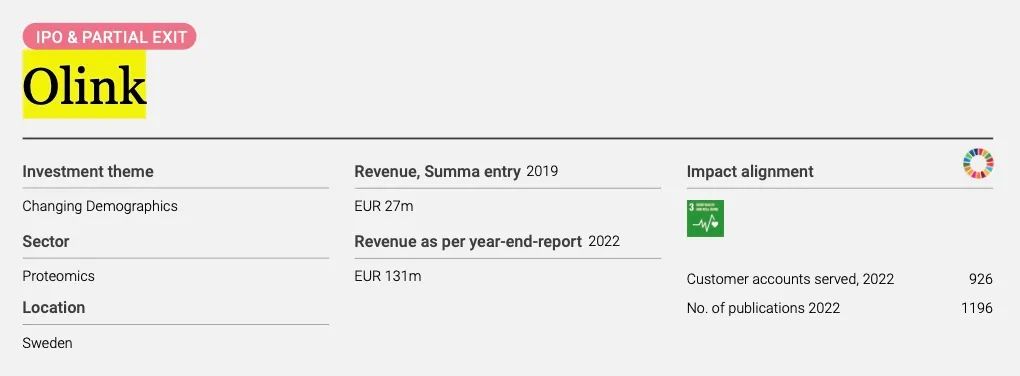Select the Proteomics value
This screenshot has height=376, width=1020.
point(59,276)
